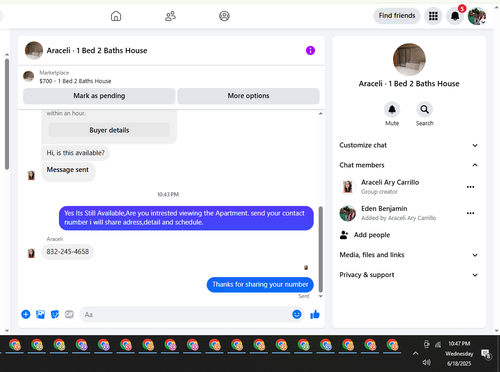Switch to first Chrome taskbar window

pos(15,345)
